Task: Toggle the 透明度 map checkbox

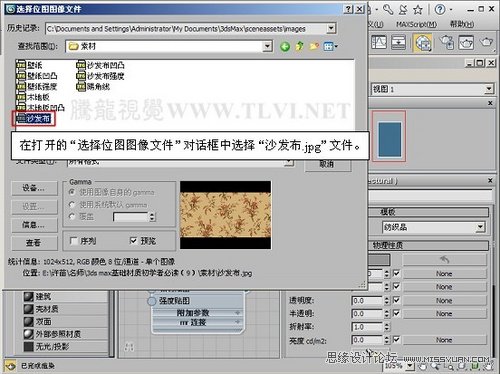Action: pyautogui.click(x=396, y=300)
